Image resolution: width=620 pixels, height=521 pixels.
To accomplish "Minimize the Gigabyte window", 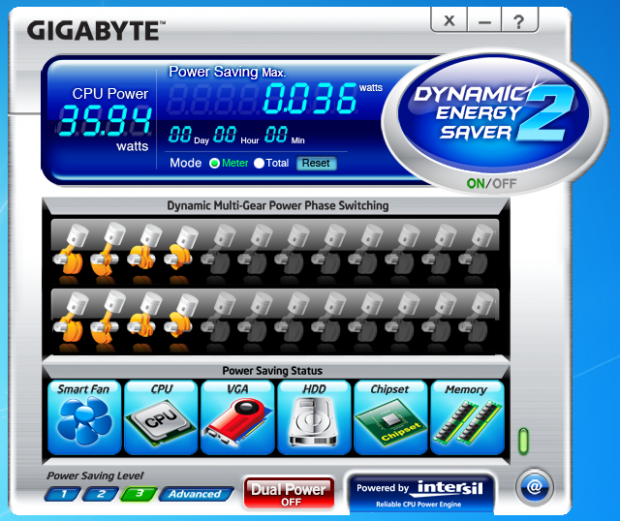I will pos(484,21).
